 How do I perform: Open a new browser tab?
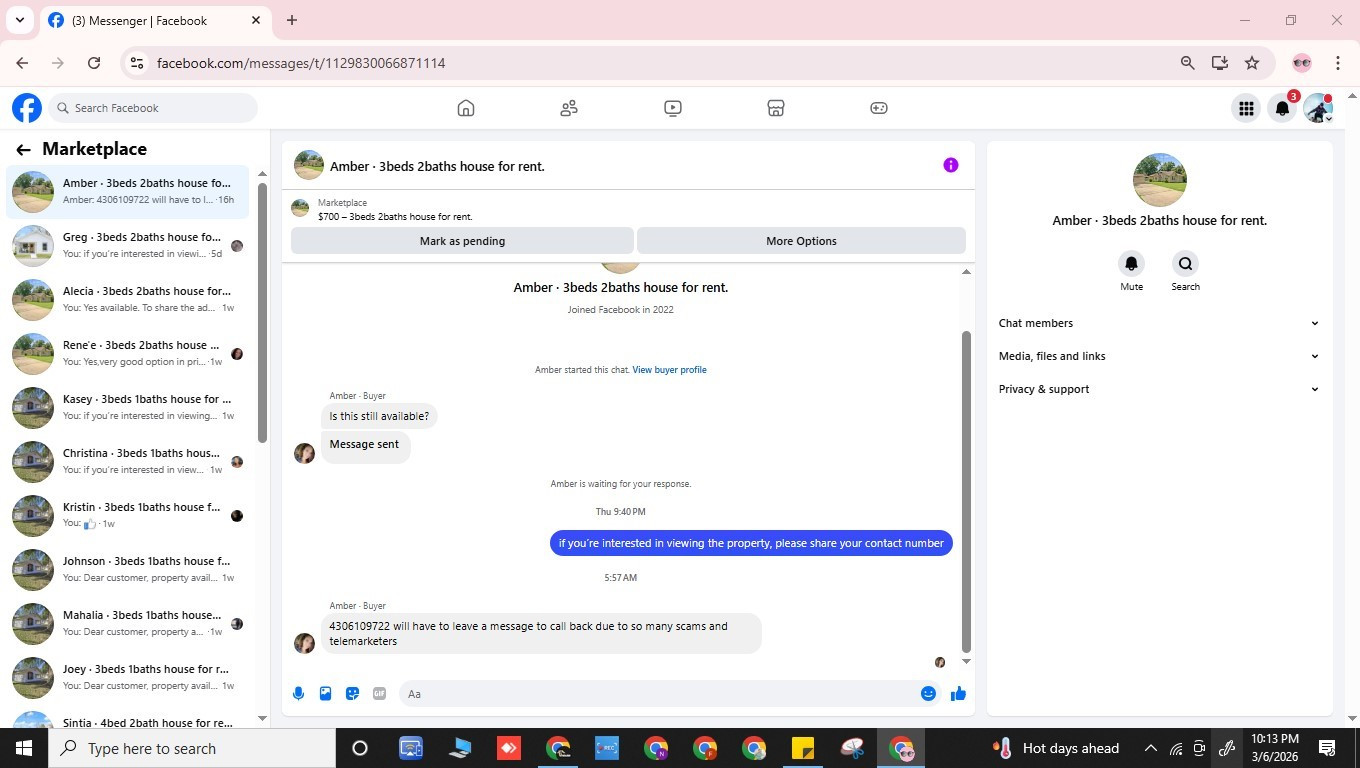pos(292,20)
